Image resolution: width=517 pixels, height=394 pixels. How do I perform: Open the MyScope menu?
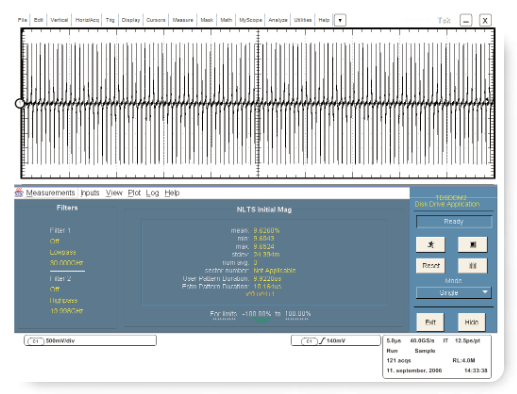[250, 20]
